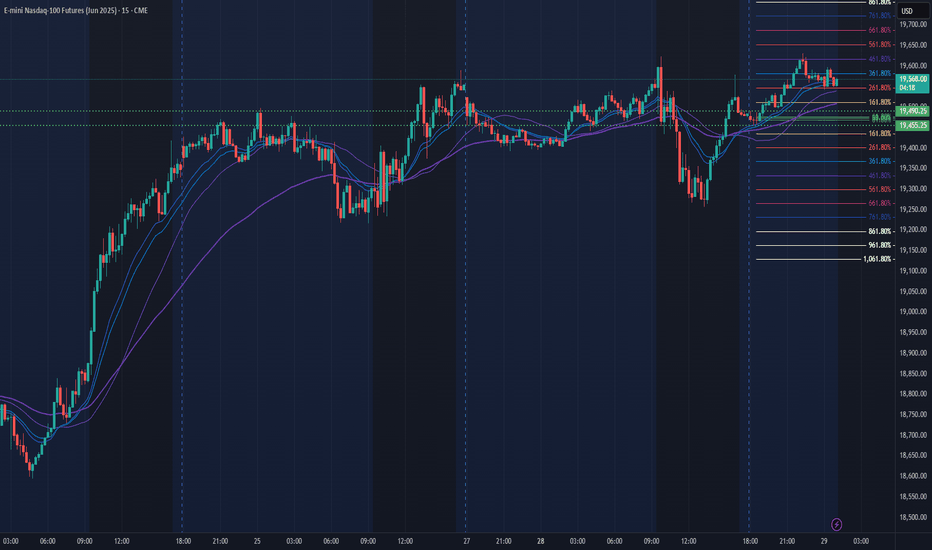This screenshot has width=932, height=550.
Task: Click date 27 on time axis
Action: [467, 541]
